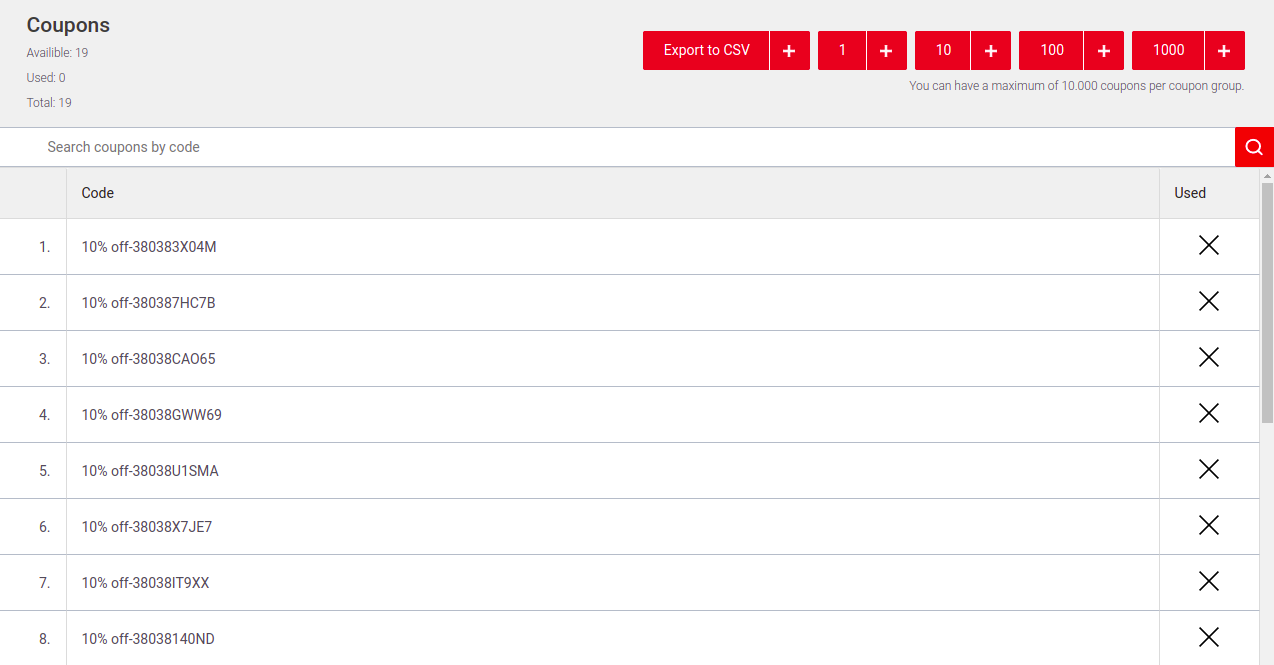
Task: Click the X icon in row 6
Action: [x=1208, y=526]
